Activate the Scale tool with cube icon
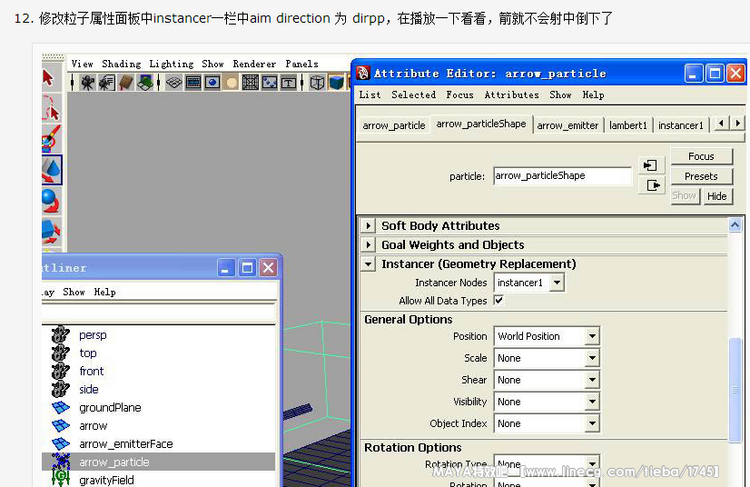This screenshot has width=750, height=487. point(51,231)
